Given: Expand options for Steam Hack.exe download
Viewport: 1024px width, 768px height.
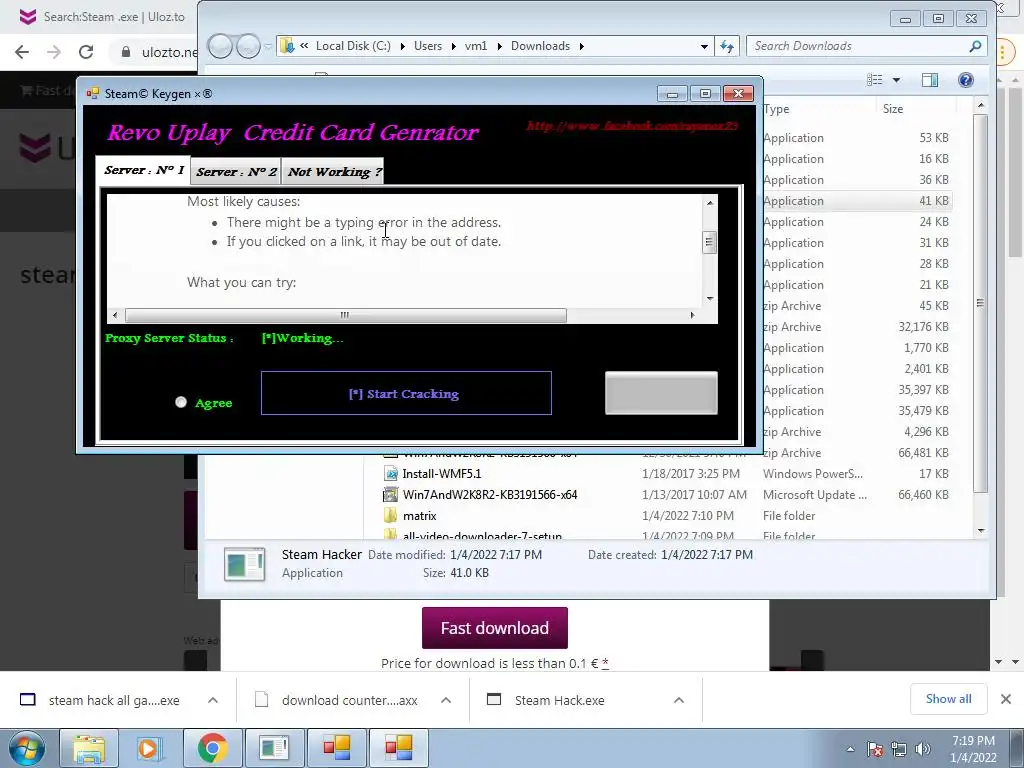Looking at the screenshot, I should [679, 700].
